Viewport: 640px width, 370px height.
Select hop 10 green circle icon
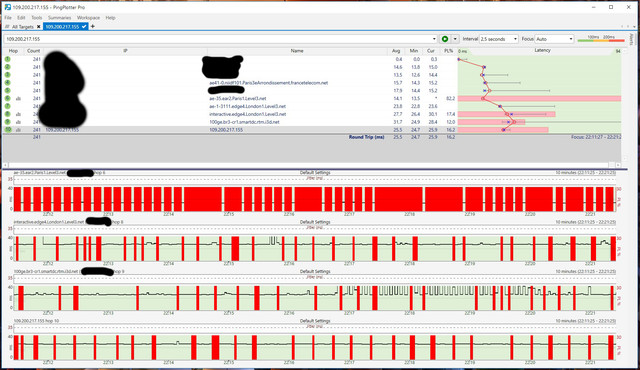(7, 130)
